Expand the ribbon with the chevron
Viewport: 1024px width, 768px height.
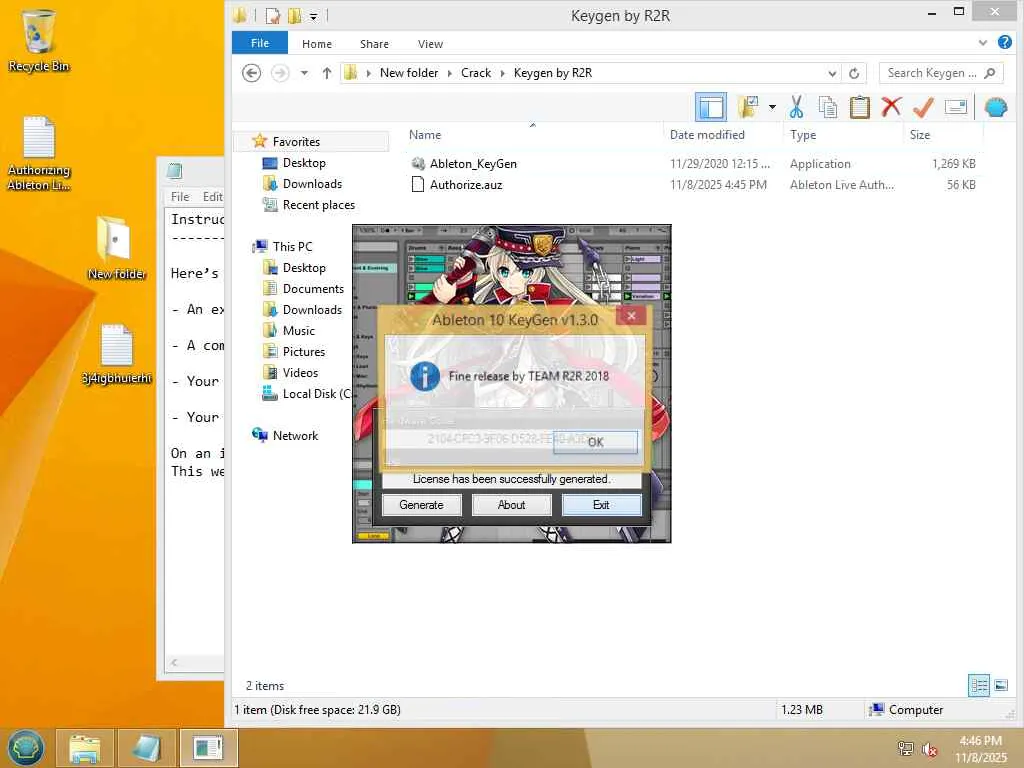point(982,43)
